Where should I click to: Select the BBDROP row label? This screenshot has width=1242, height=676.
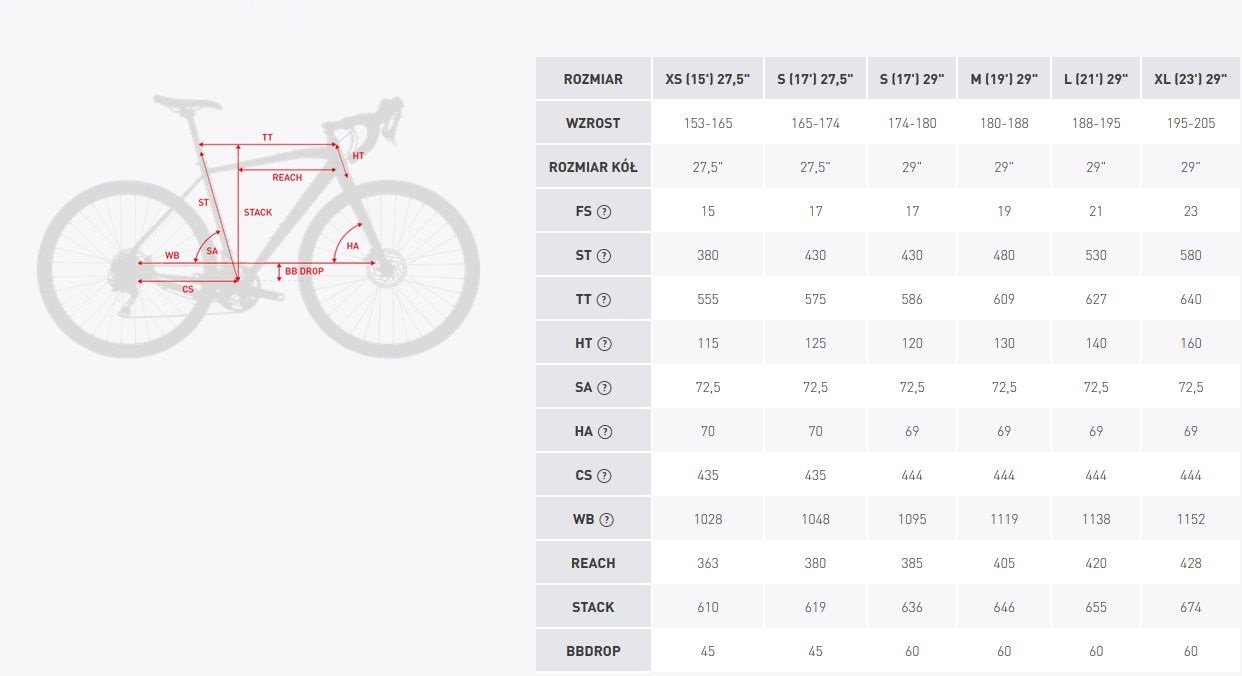[593, 651]
